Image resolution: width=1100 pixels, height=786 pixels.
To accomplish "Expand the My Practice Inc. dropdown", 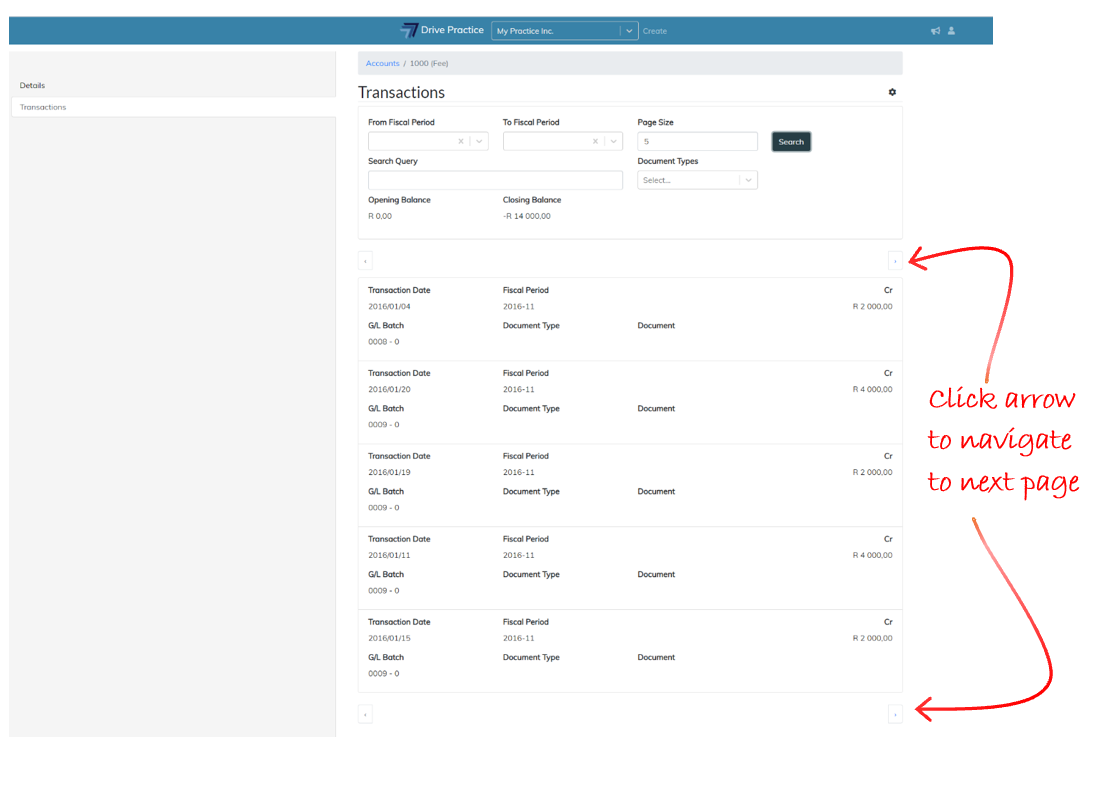I will coord(629,31).
